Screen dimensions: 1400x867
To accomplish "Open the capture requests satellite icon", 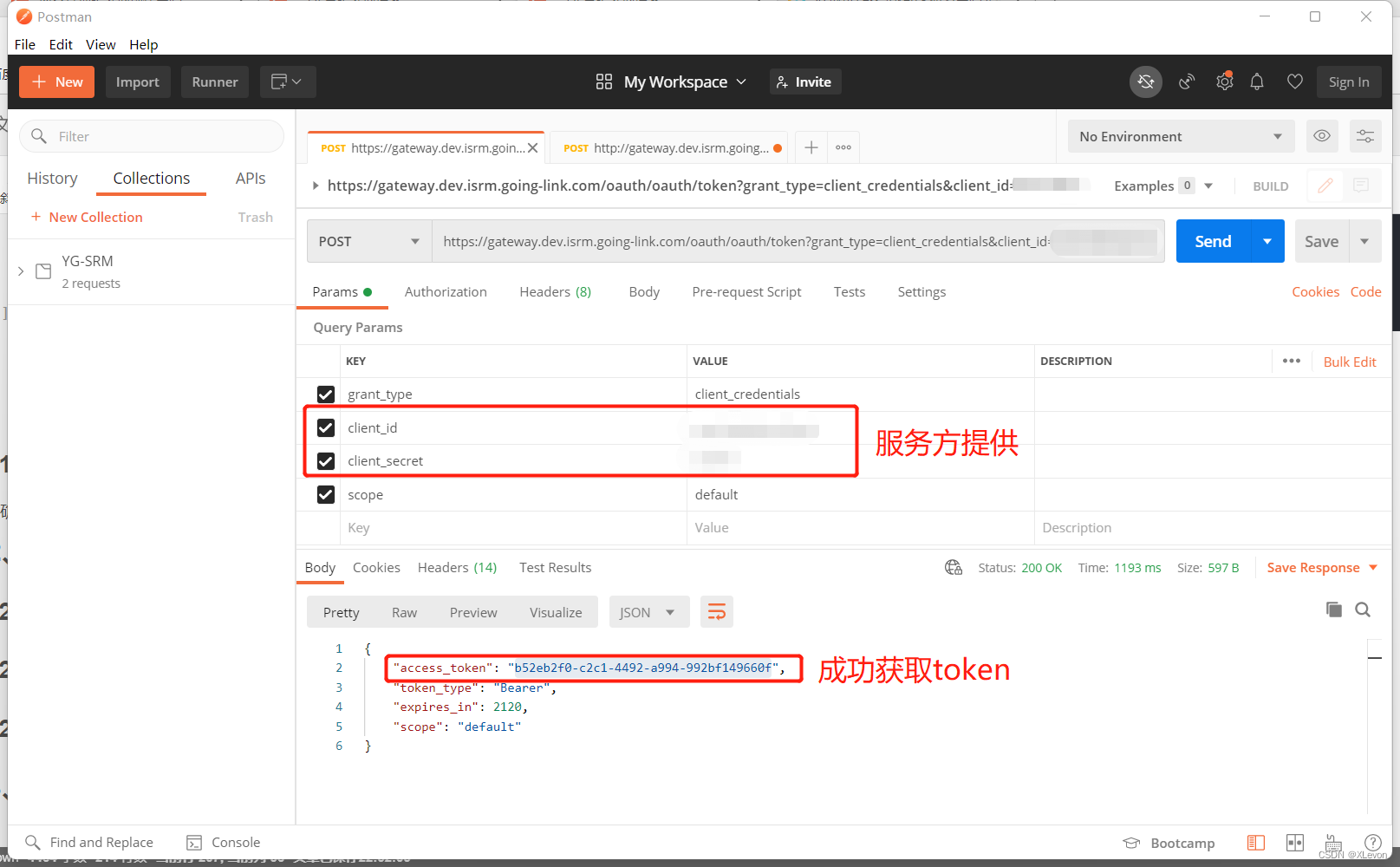I will click(1187, 81).
